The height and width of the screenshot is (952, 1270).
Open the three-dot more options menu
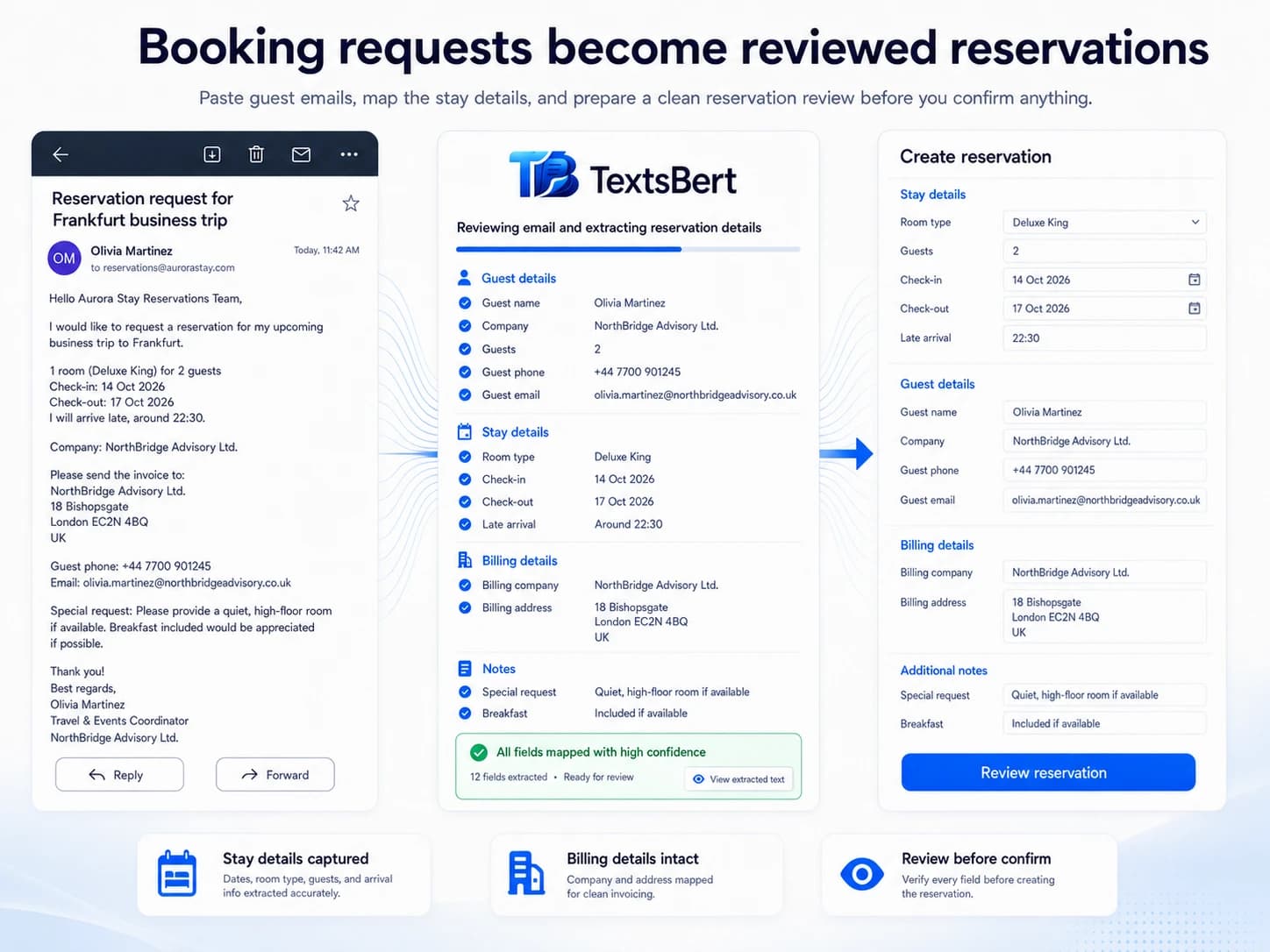point(349,154)
